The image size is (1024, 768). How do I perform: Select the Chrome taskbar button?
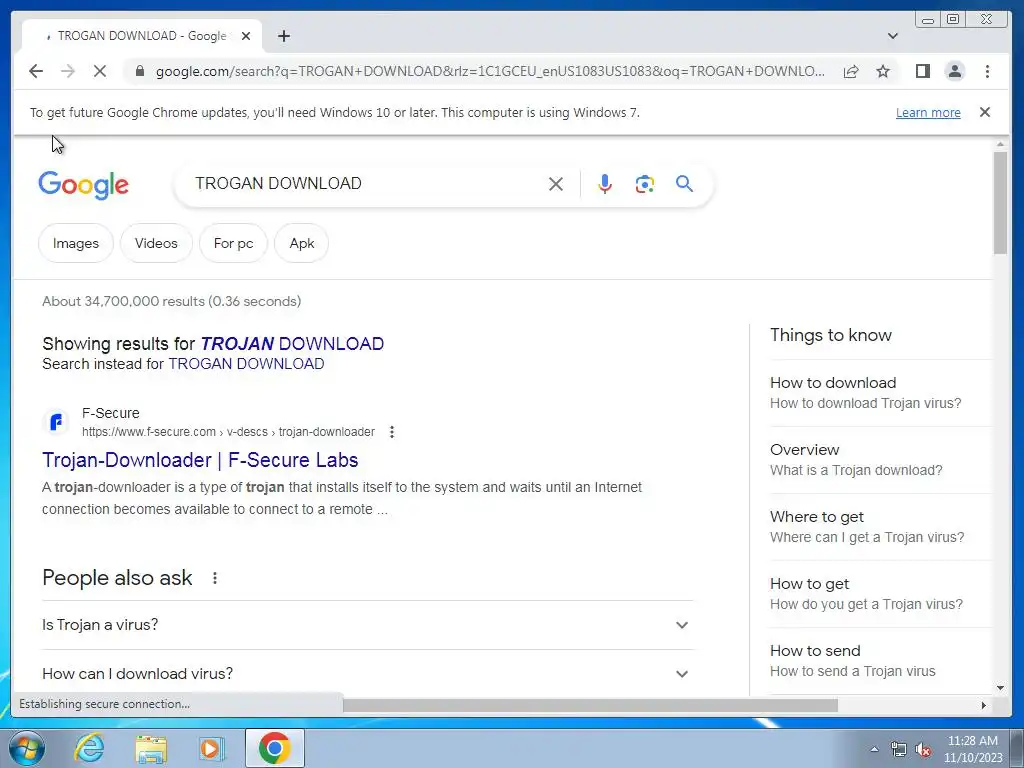275,748
